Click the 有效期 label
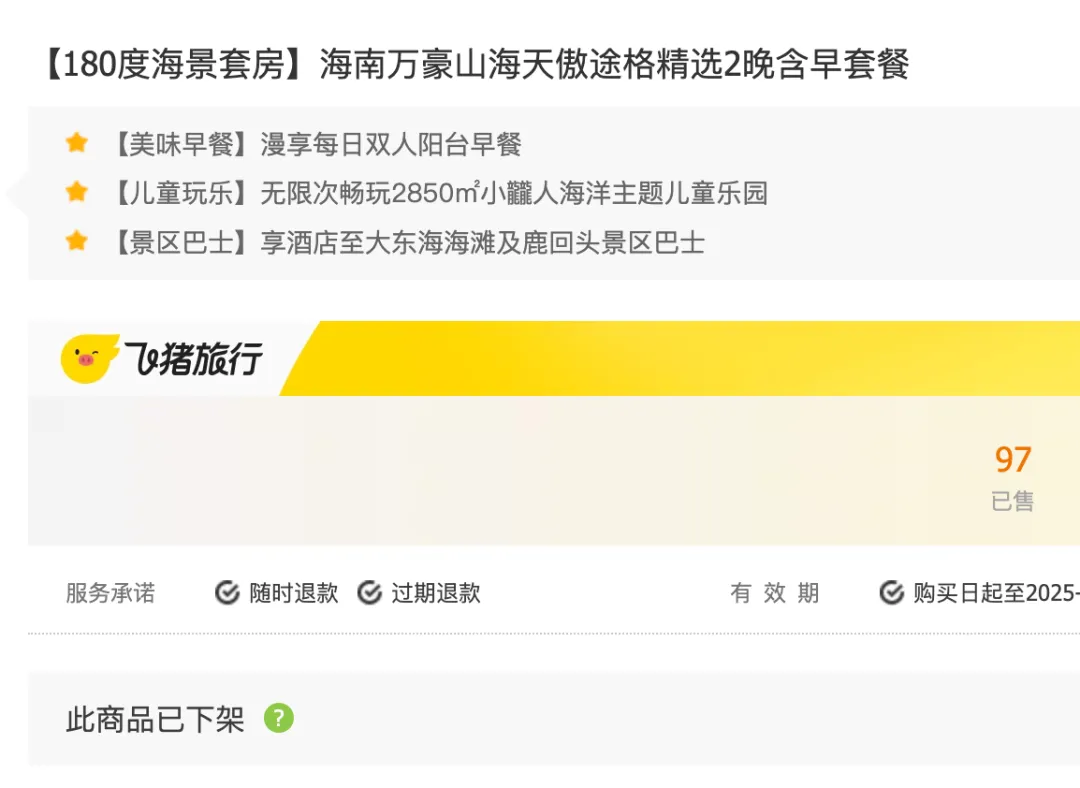This screenshot has width=1080, height=788. [774, 593]
